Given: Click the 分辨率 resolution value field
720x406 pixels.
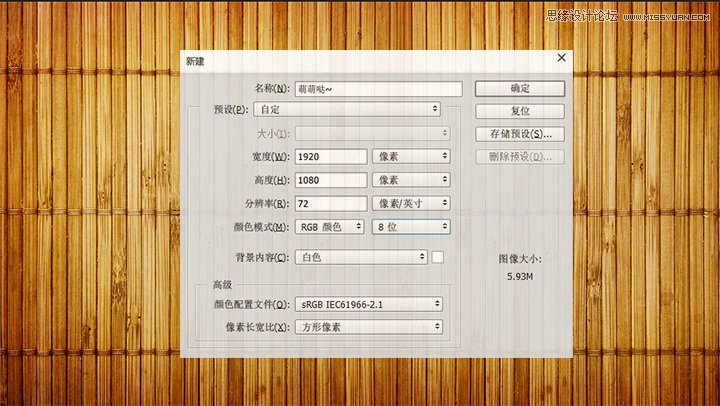Looking at the screenshot, I should [331, 203].
